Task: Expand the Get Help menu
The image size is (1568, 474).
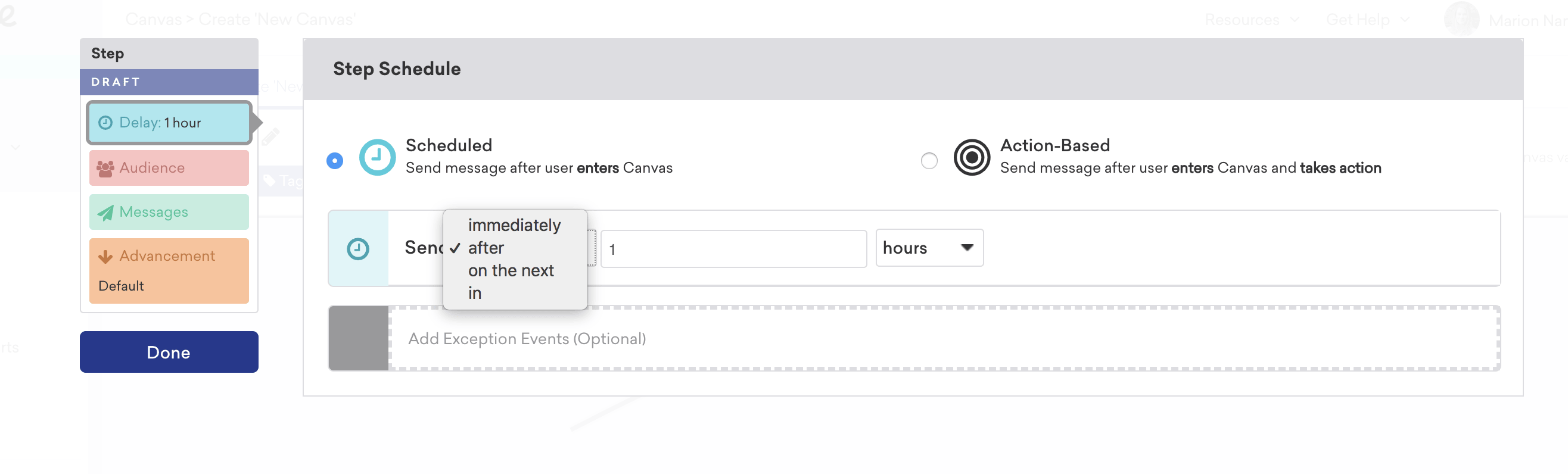Action: click(1367, 20)
